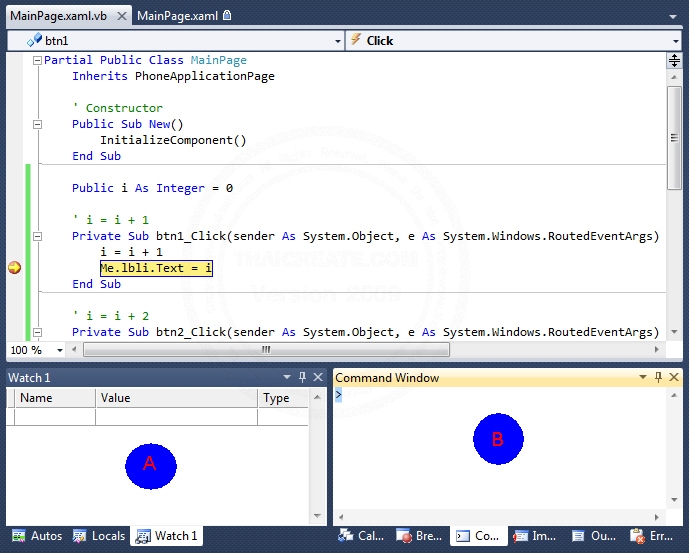Collapse the btn1_Click sub outline
The image size is (689, 553).
coord(37,236)
